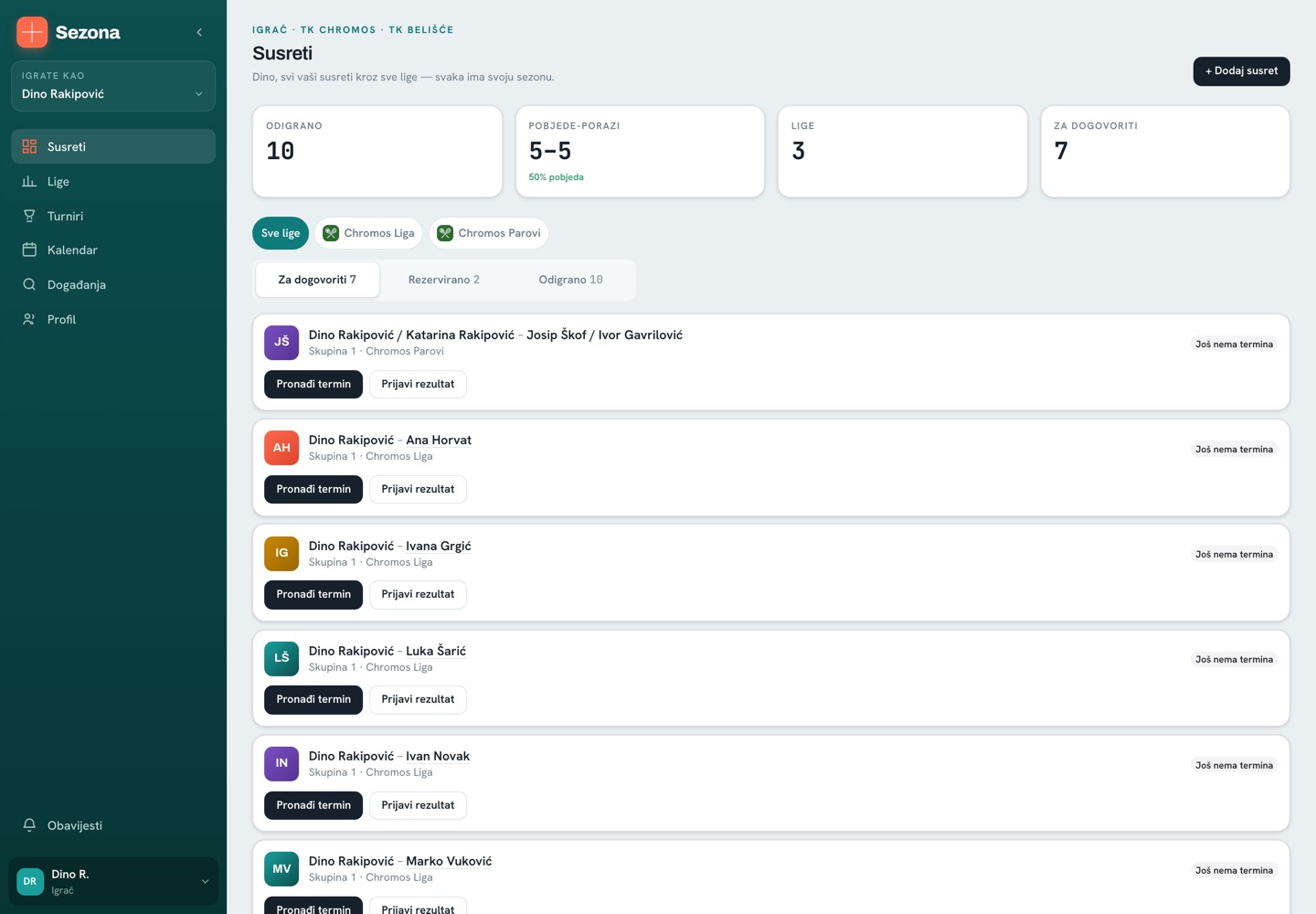Find a slot for Ivana Grgić match
The height and width of the screenshot is (914, 1316).
313,594
